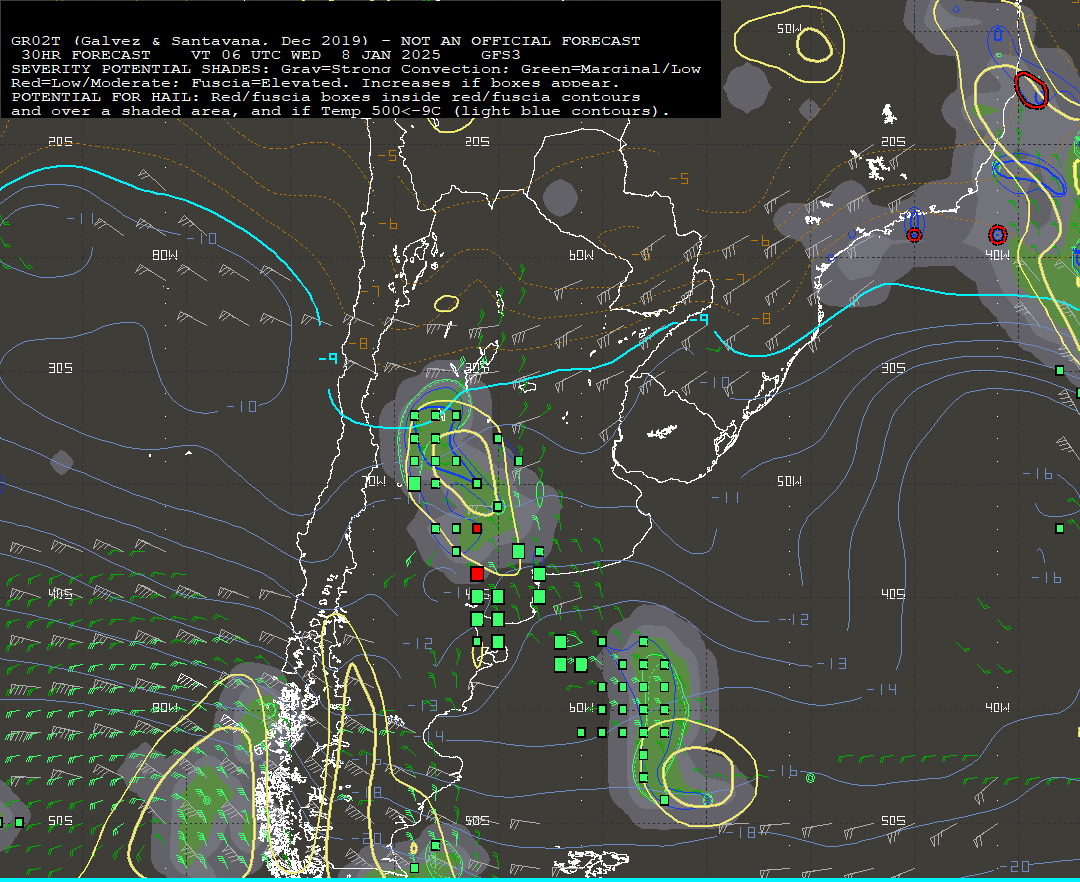
Task: Click the green box above the right-side -16 label
Action: 1059,528
